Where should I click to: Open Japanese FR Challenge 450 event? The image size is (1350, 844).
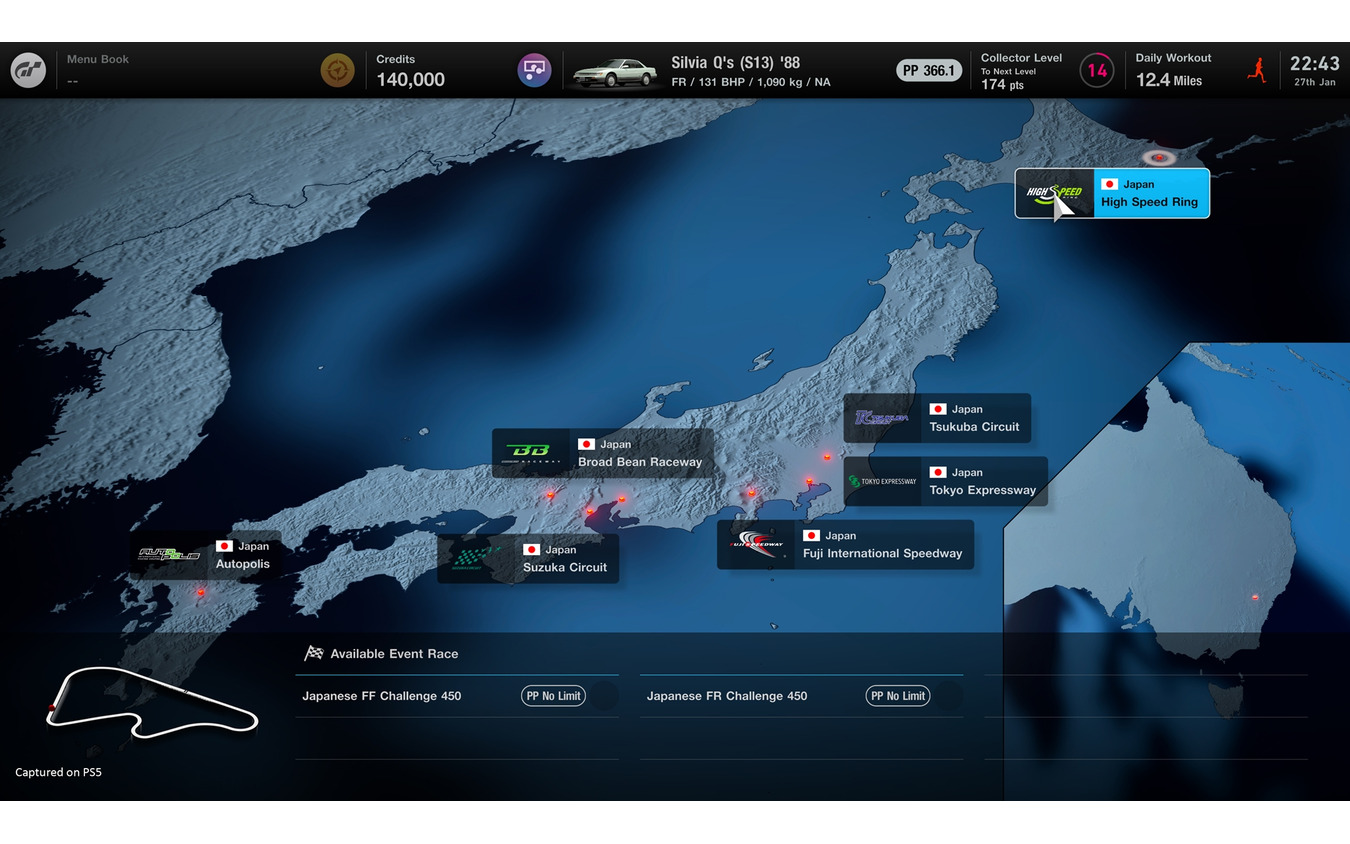[x=801, y=696]
